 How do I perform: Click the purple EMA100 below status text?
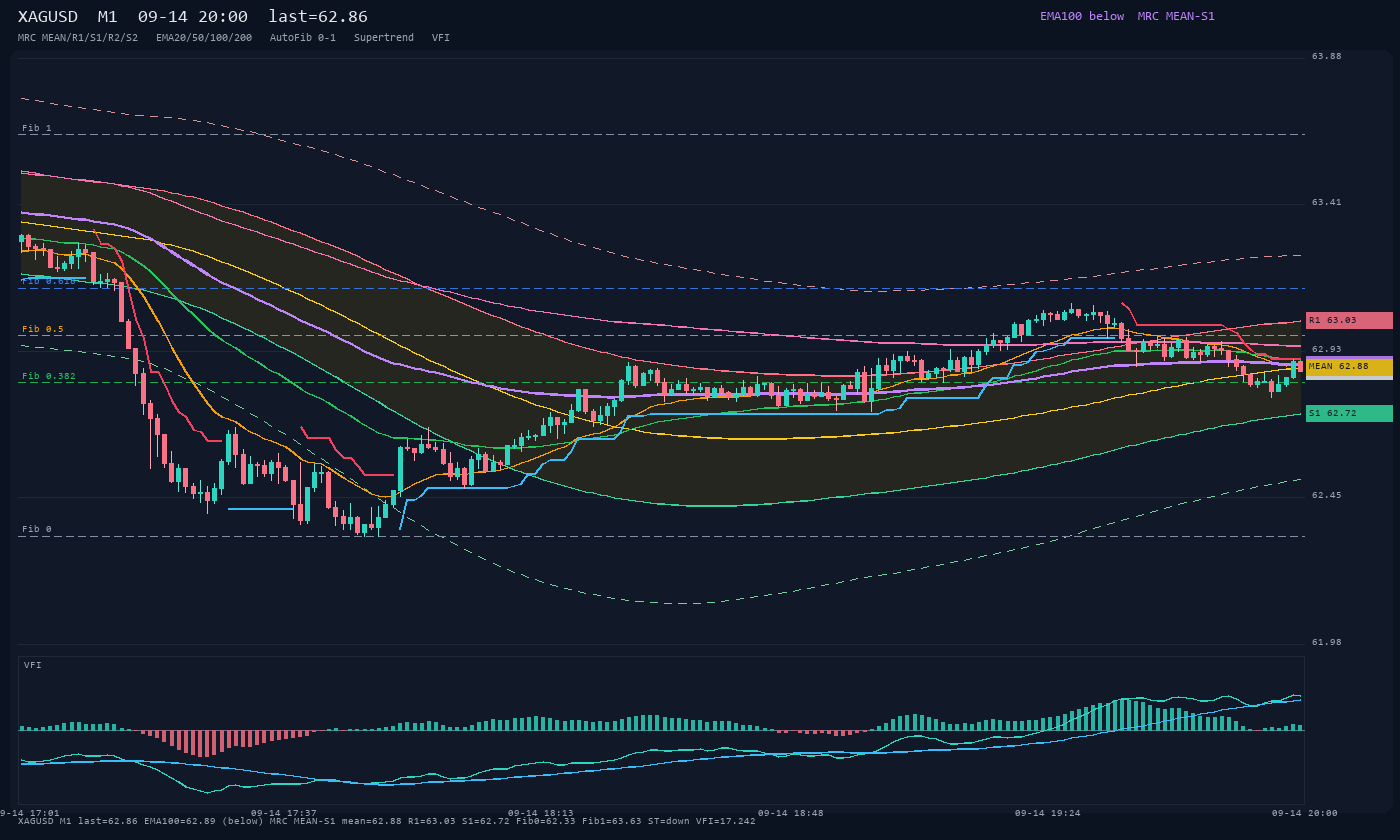[1082, 16]
